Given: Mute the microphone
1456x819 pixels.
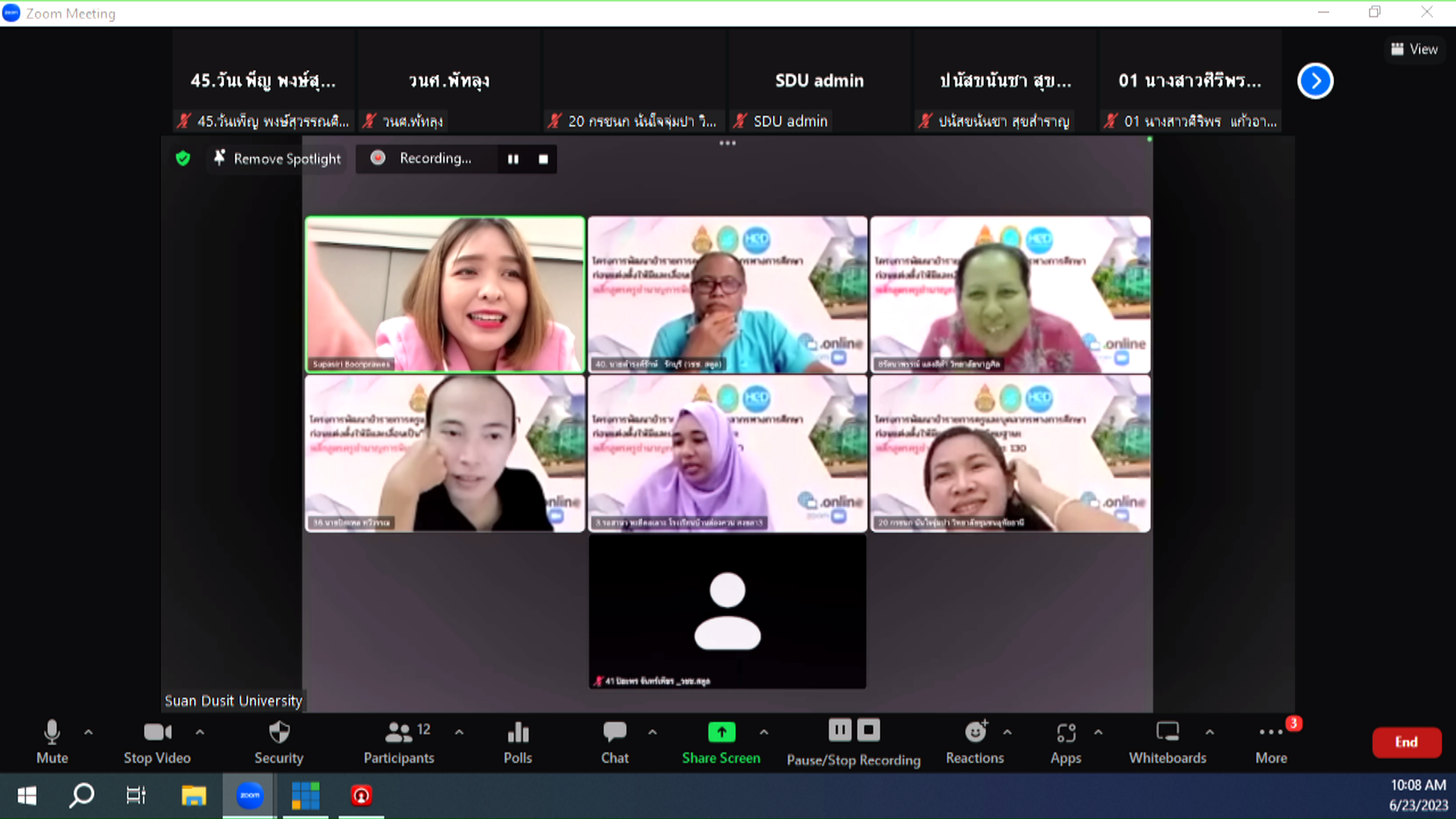Looking at the screenshot, I should click(x=52, y=733).
